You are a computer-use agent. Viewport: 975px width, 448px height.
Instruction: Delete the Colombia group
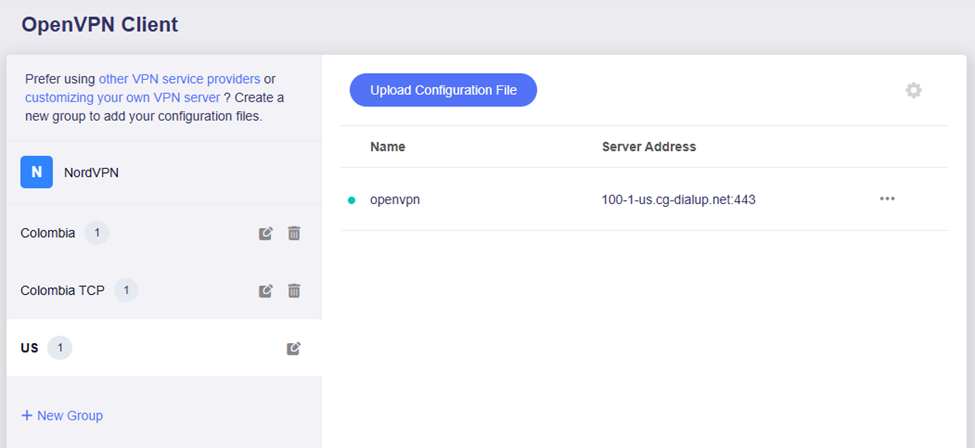(x=294, y=233)
